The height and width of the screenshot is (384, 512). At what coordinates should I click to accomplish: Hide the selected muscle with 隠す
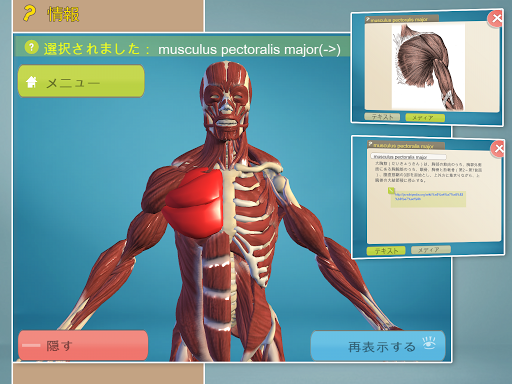click(x=83, y=345)
